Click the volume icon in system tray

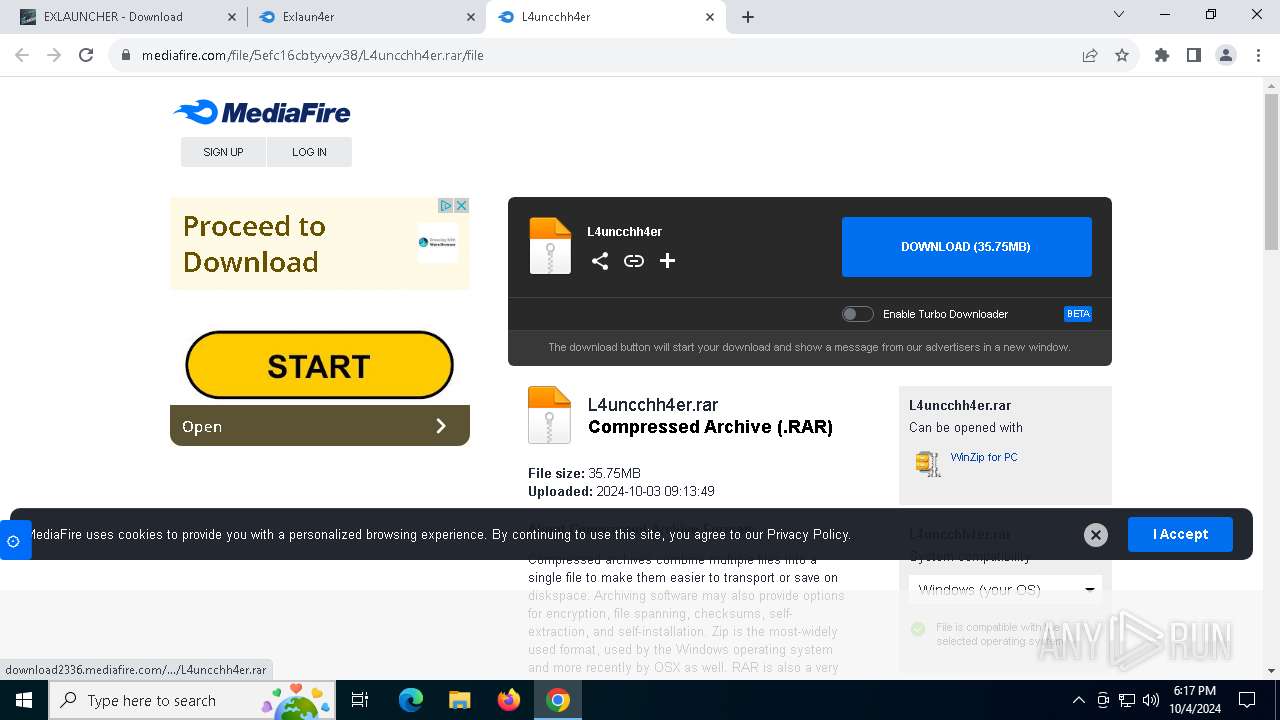click(x=1151, y=700)
